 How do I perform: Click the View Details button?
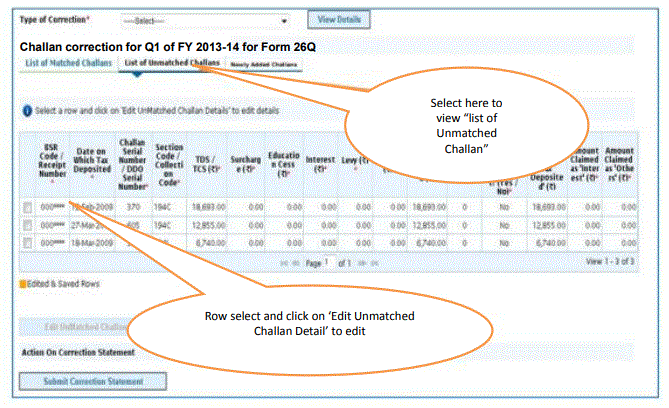tap(338, 20)
